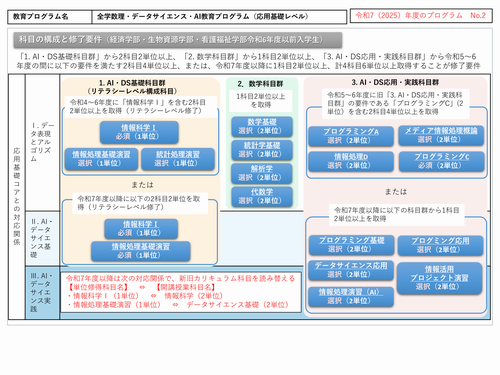Open the プログラミングA subject box

[x=351, y=136]
